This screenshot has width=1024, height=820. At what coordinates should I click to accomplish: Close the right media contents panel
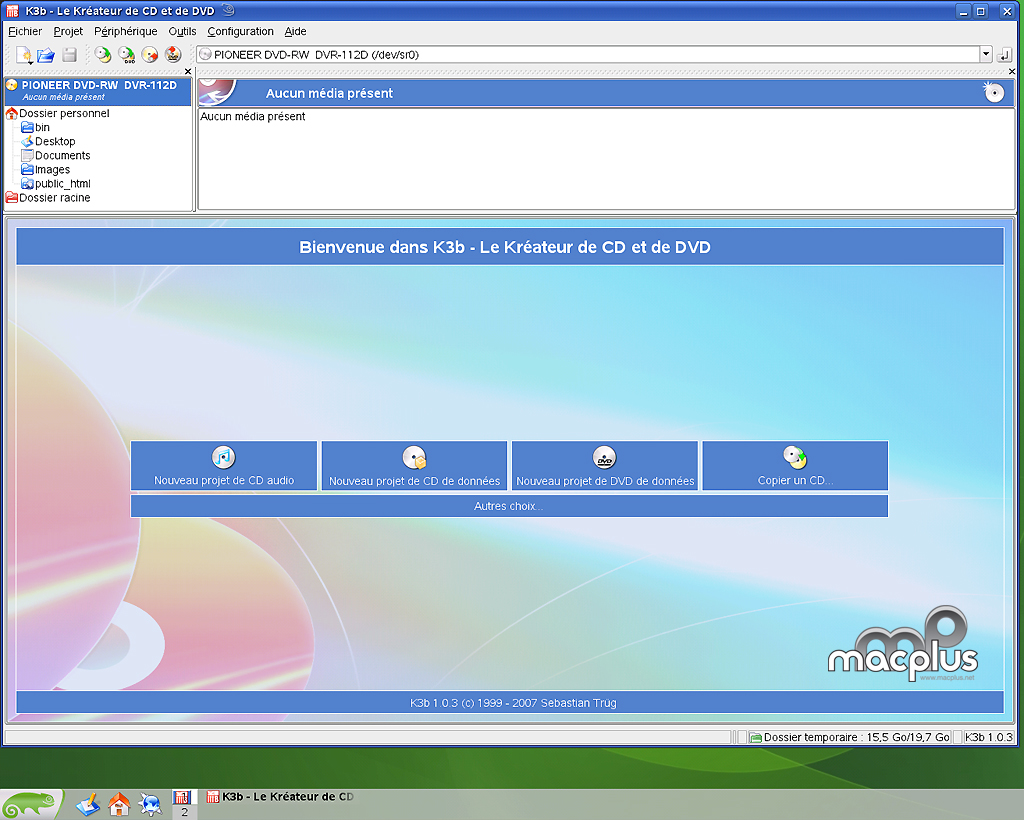tap(1012, 72)
